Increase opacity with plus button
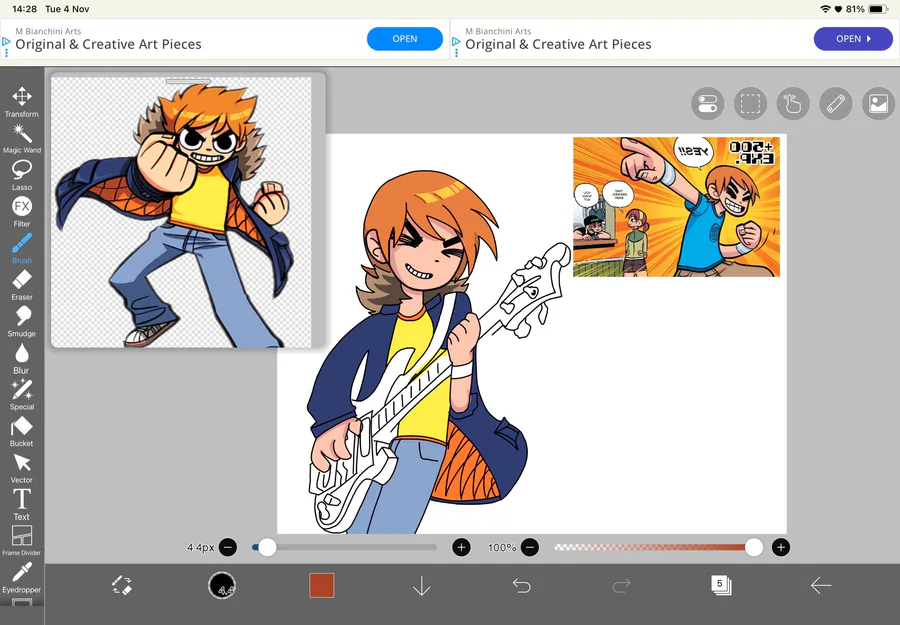Viewport: 900px width, 625px height. point(781,548)
